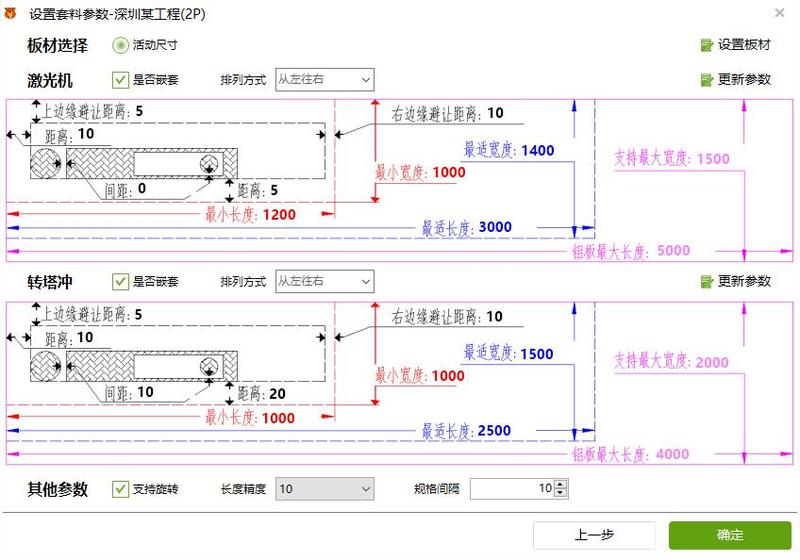Click 激光机 最适宽度 value 1400

point(538,150)
